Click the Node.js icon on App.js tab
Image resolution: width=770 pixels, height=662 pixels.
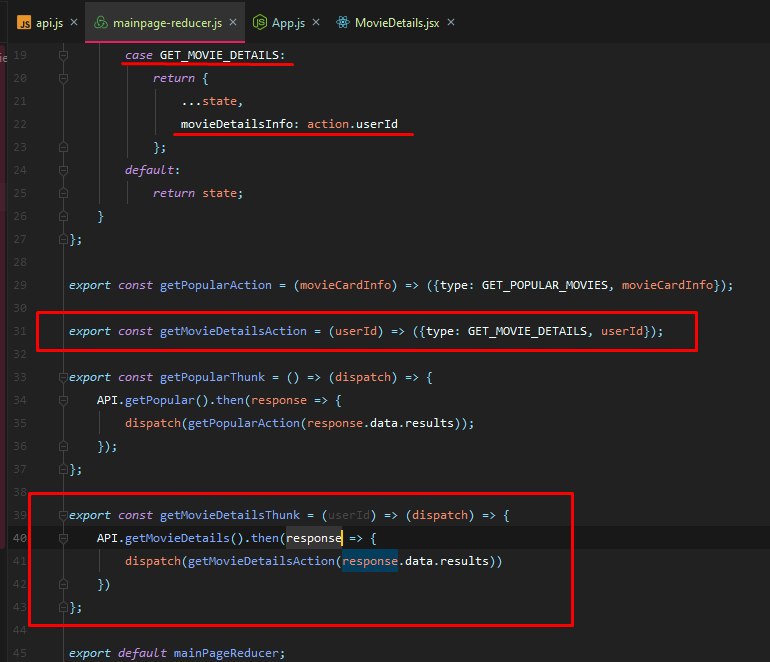[x=259, y=22]
